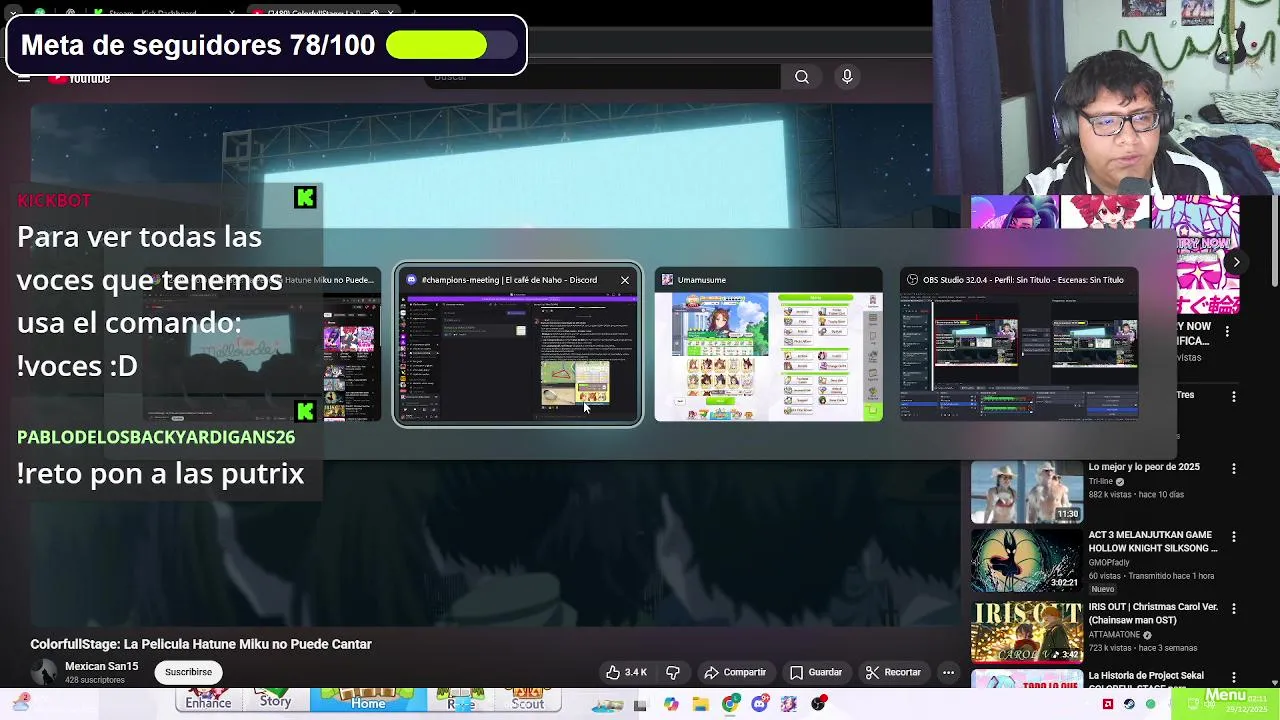This screenshot has height=720, width=1280.
Task: Click the game Menu button
Action: pyautogui.click(x=1225, y=696)
